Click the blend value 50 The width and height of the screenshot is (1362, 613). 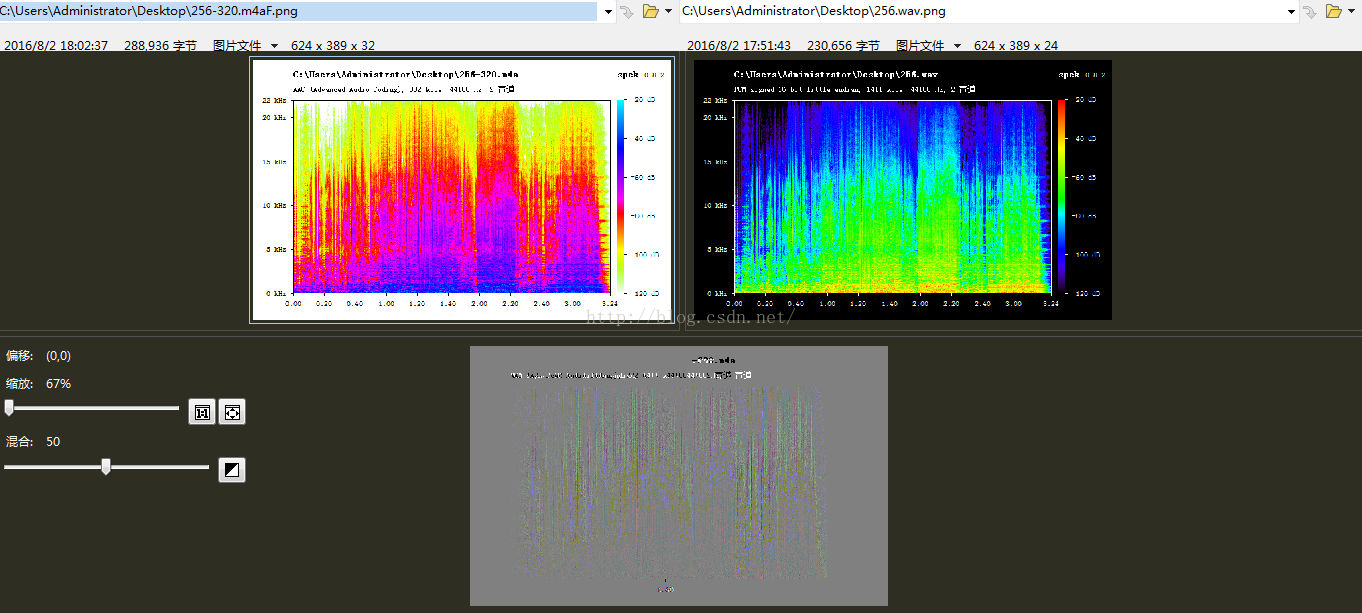(x=53, y=442)
